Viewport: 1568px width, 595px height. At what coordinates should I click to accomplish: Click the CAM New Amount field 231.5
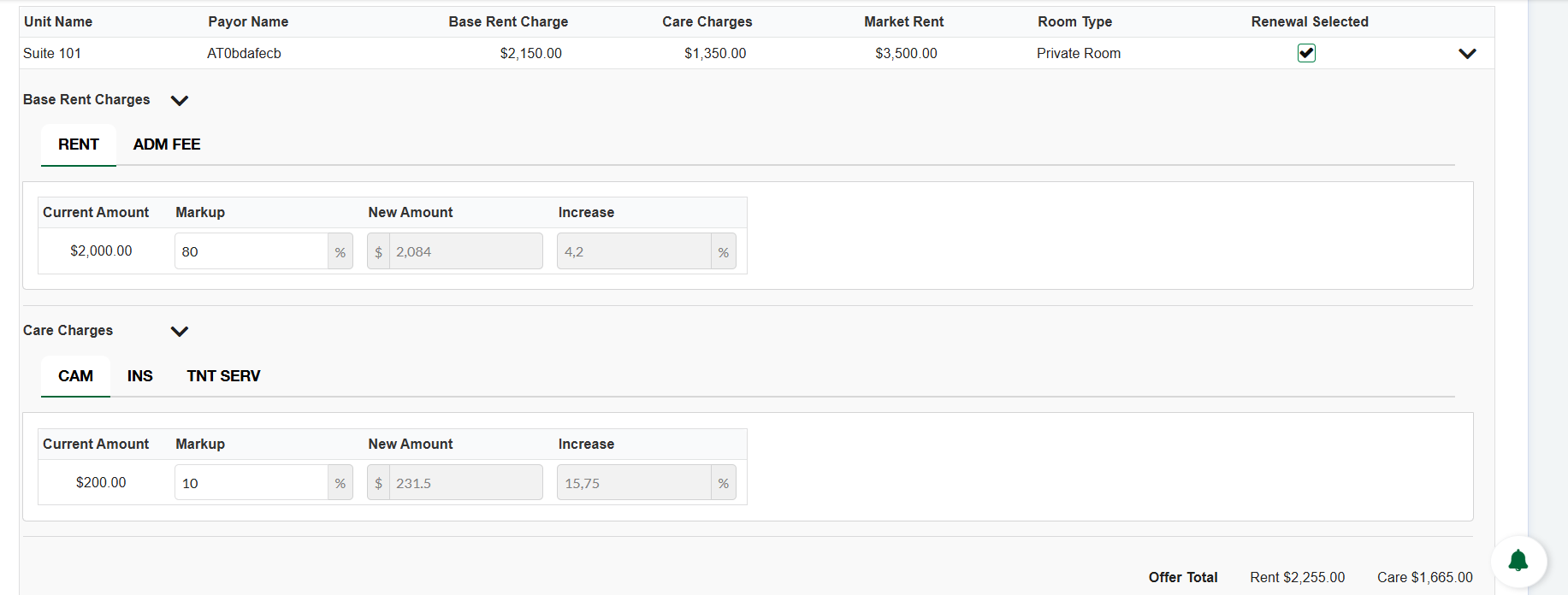click(465, 483)
